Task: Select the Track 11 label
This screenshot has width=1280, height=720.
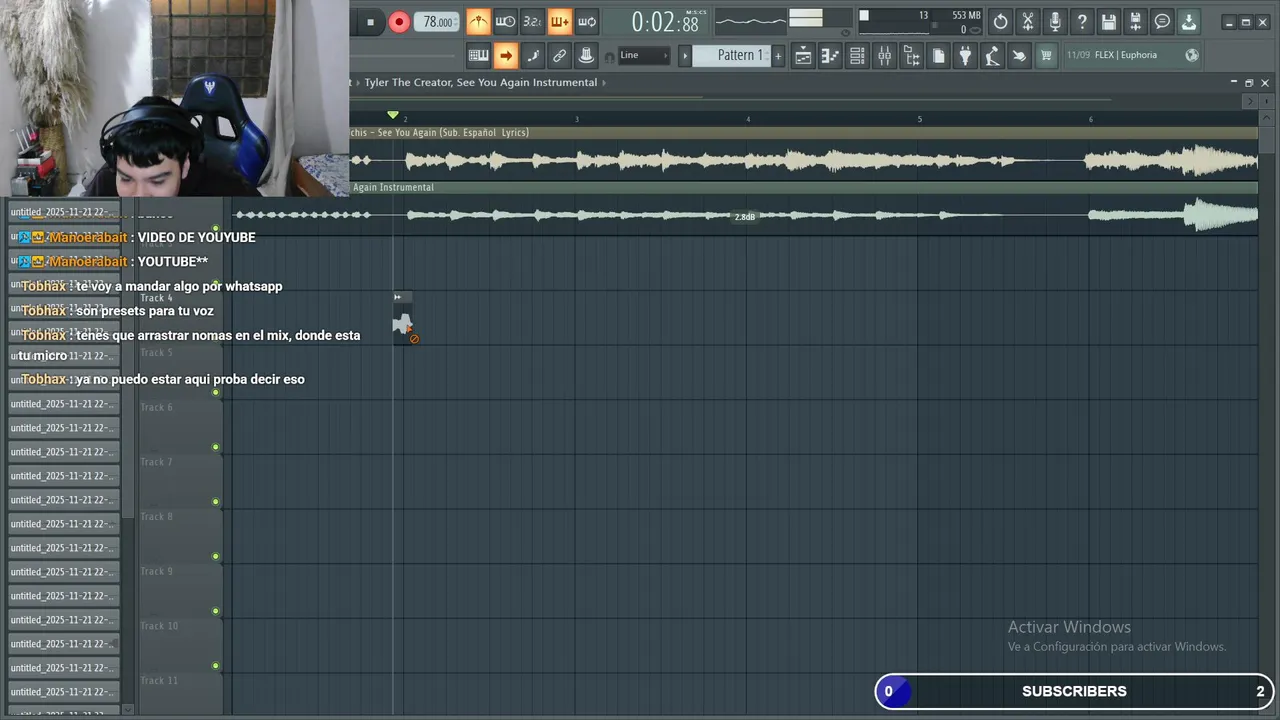Action: tap(159, 680)
